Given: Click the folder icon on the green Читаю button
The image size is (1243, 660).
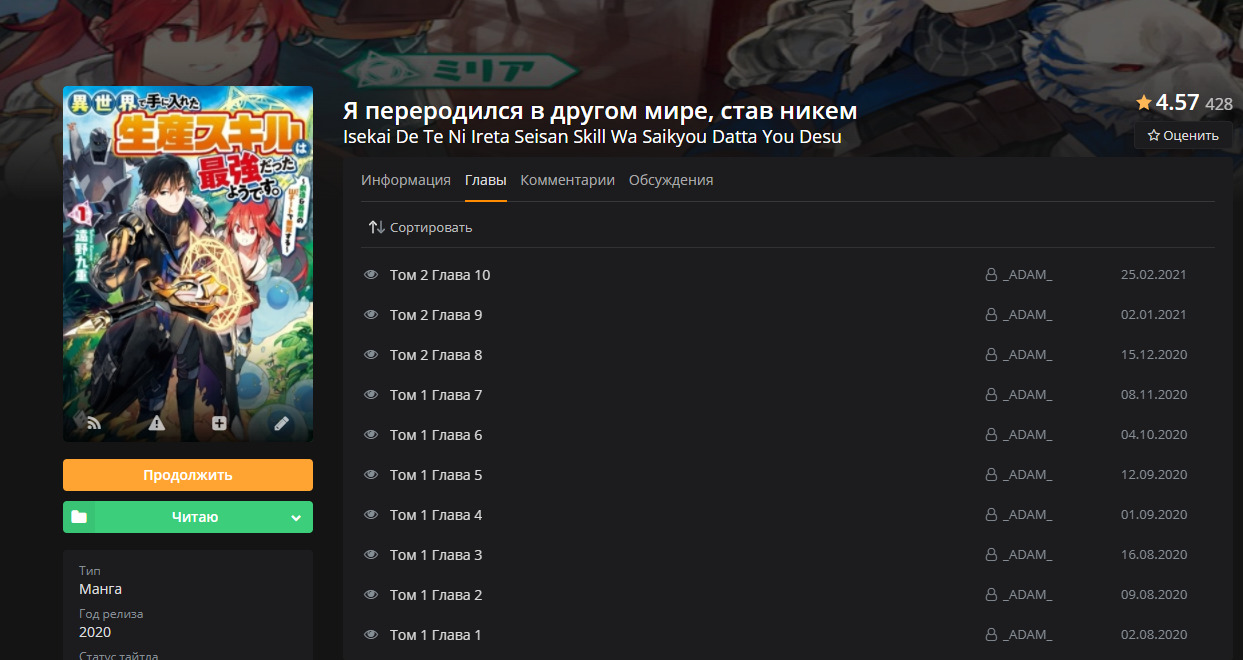Looking at the screenshot, I should (x=79, y=517).
